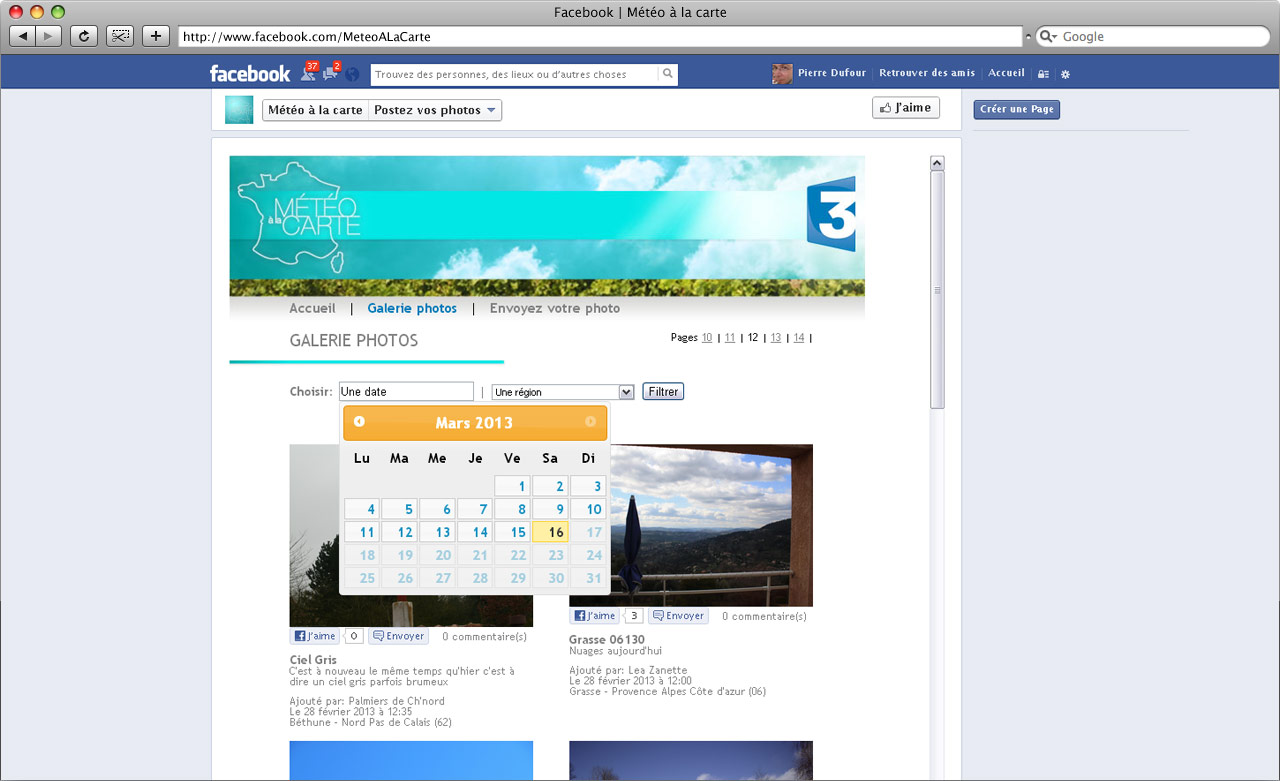1280x781 pixels.
Task: Go to previous month in calendar
Action: click(359, 422)
